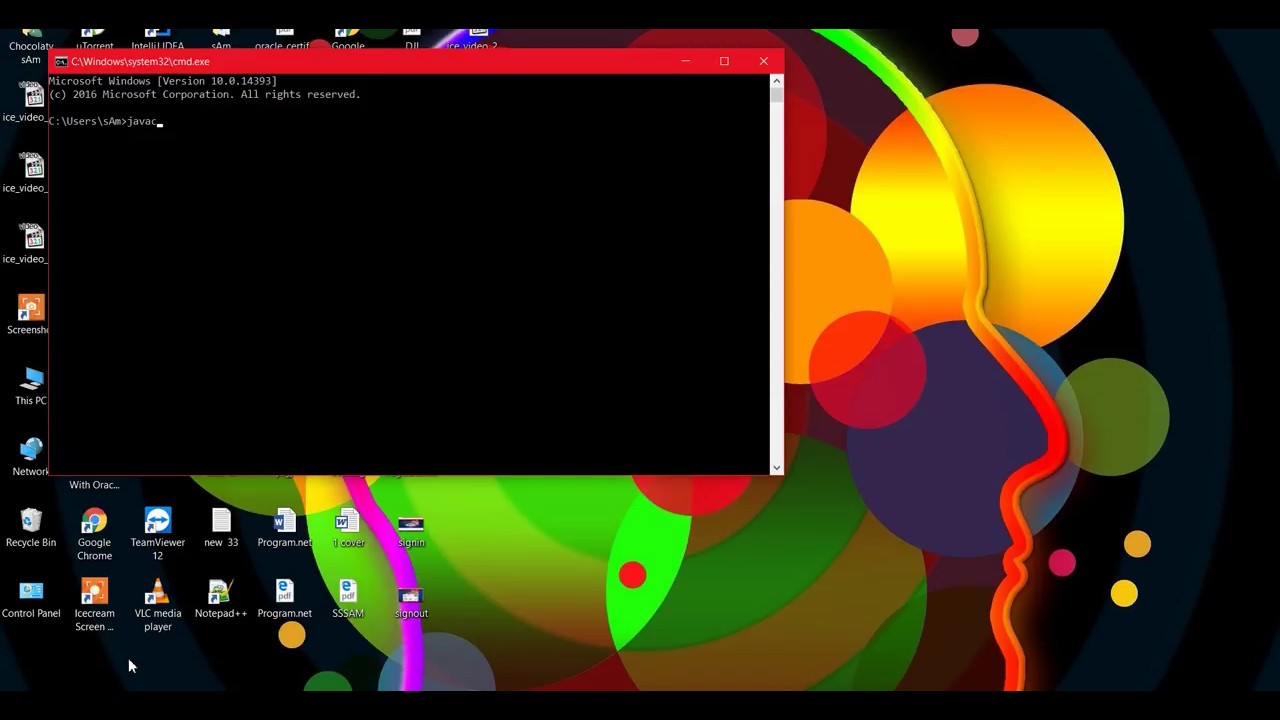Select the SSSAM PDF file icon
The image size is (1280, 720).
348,599
